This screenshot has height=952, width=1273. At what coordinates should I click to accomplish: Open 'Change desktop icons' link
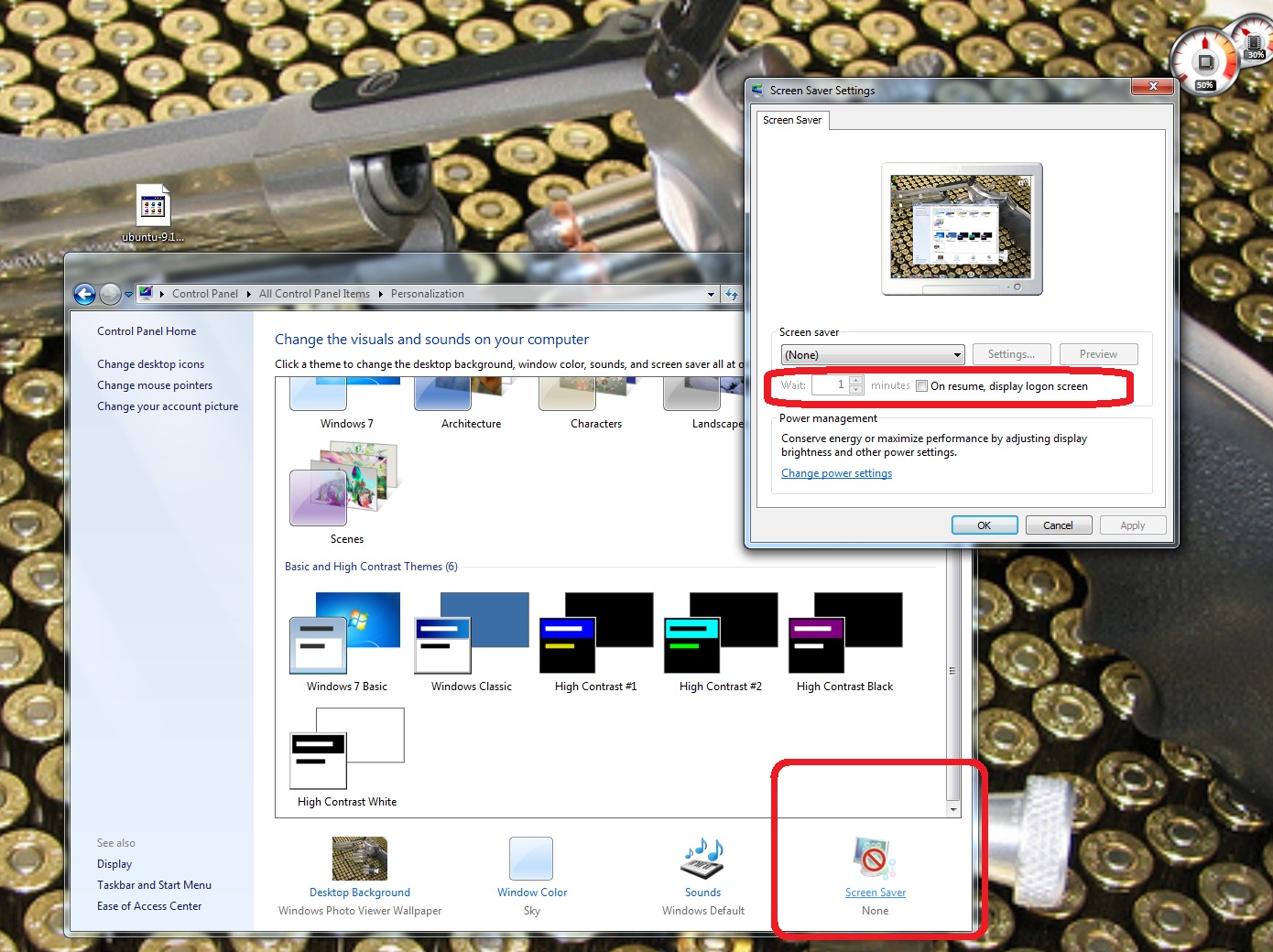pos(150,364)
